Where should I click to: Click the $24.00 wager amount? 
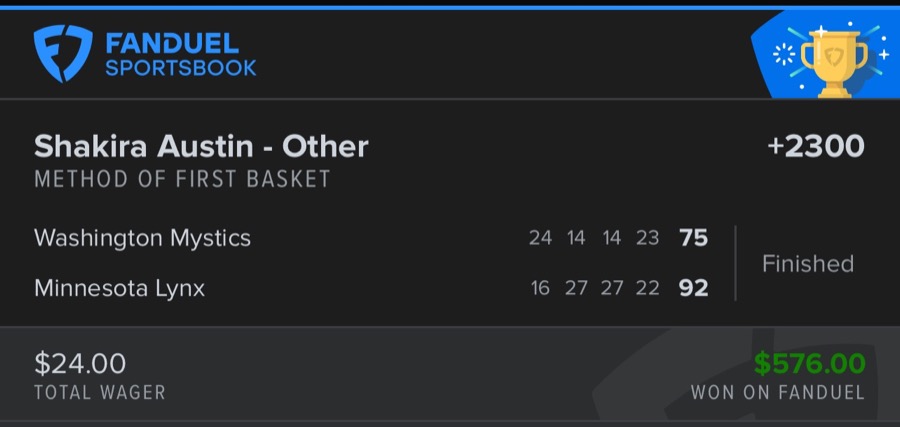coord(80,363)
